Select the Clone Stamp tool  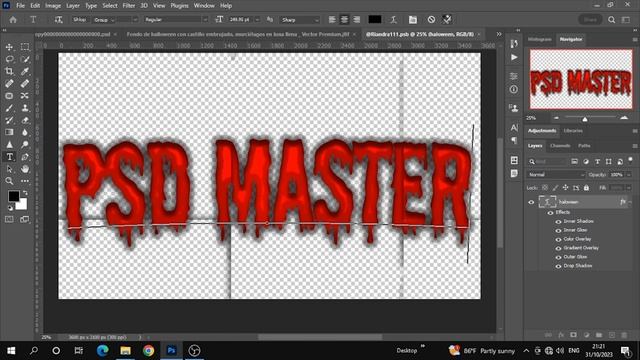point(25,108)
